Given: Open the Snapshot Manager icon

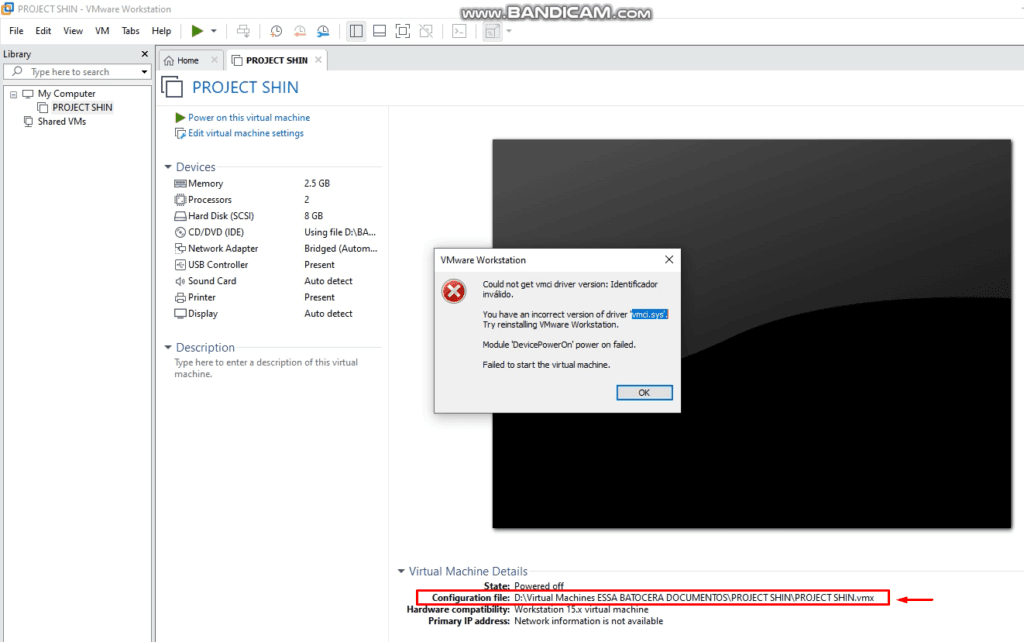Looking at the screenshot, I should point(322,31).
